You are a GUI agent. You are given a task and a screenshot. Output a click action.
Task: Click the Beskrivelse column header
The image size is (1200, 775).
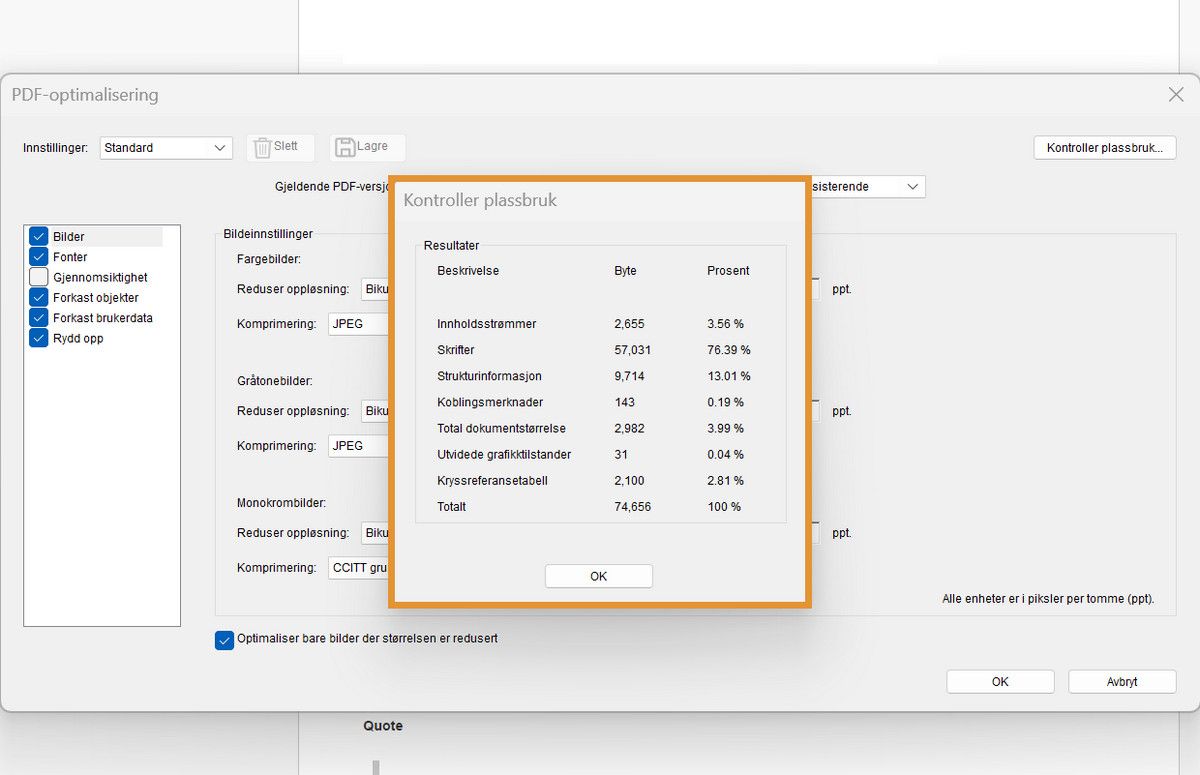click(468, 271)
